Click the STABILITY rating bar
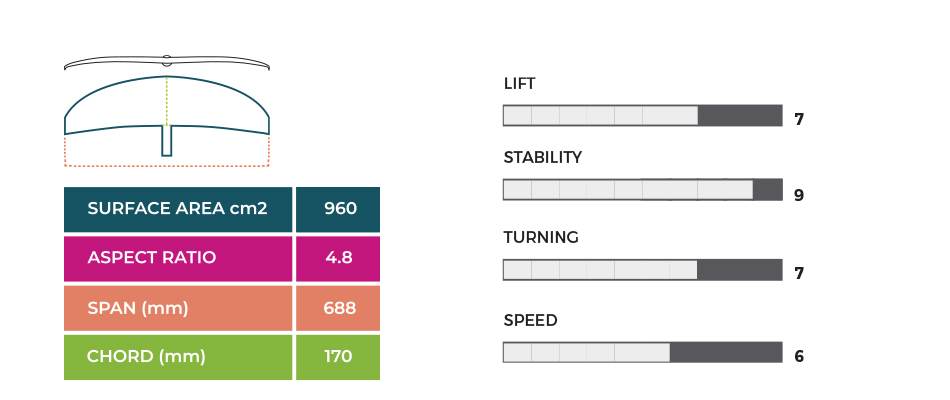Image resolution: width=950 pixels, height=400 pixels. pos(643,189)
